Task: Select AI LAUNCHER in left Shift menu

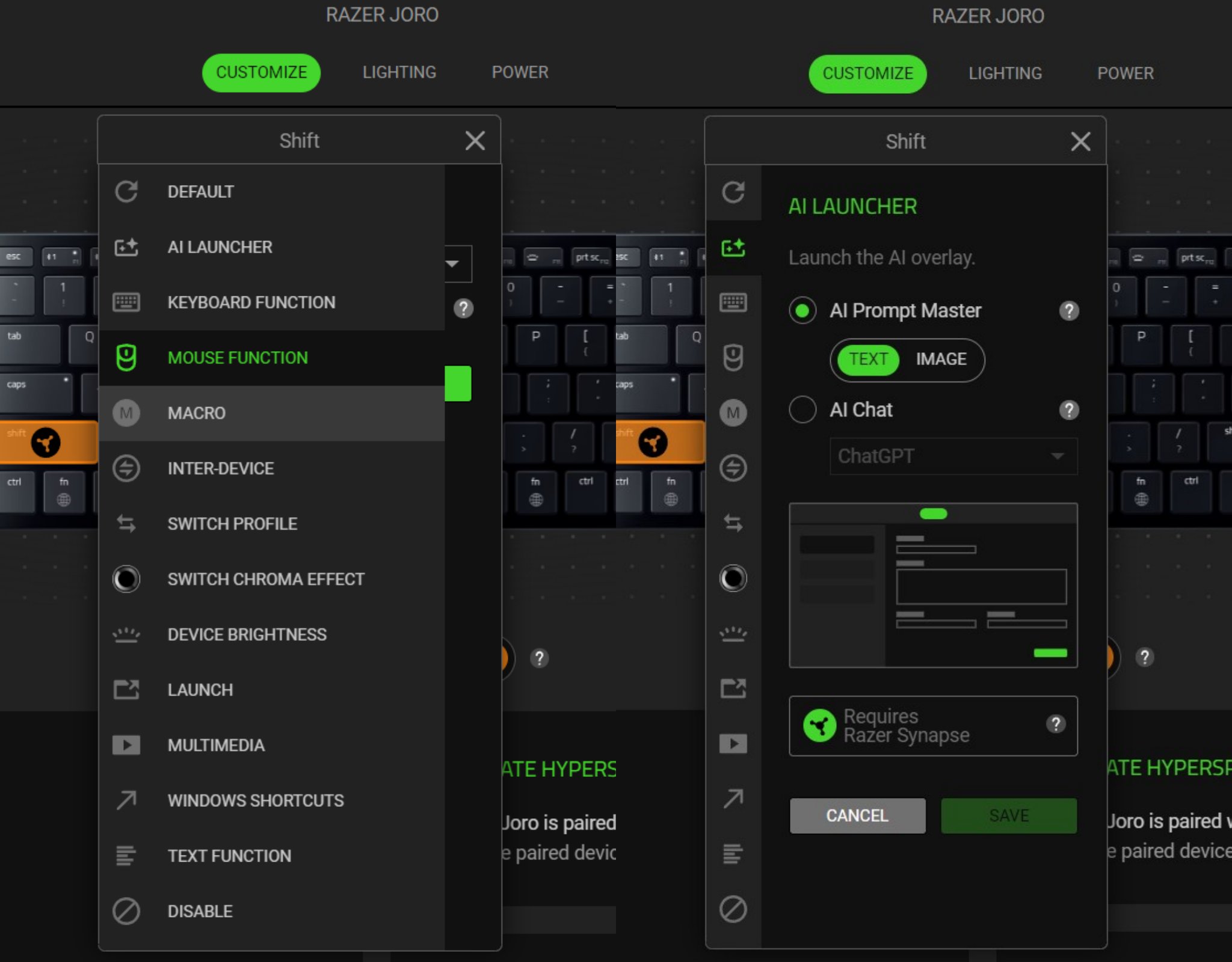Action: [x=272, y=247]
